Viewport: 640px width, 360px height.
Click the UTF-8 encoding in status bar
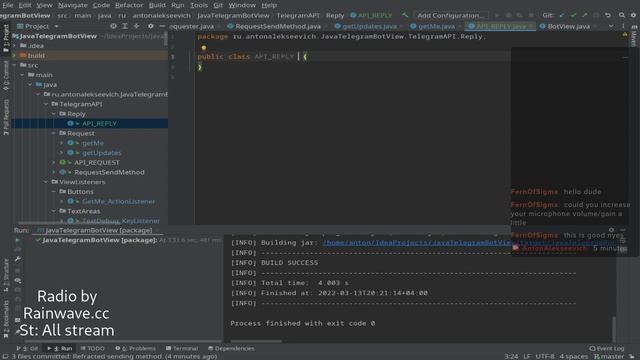(x=545, y=356)
